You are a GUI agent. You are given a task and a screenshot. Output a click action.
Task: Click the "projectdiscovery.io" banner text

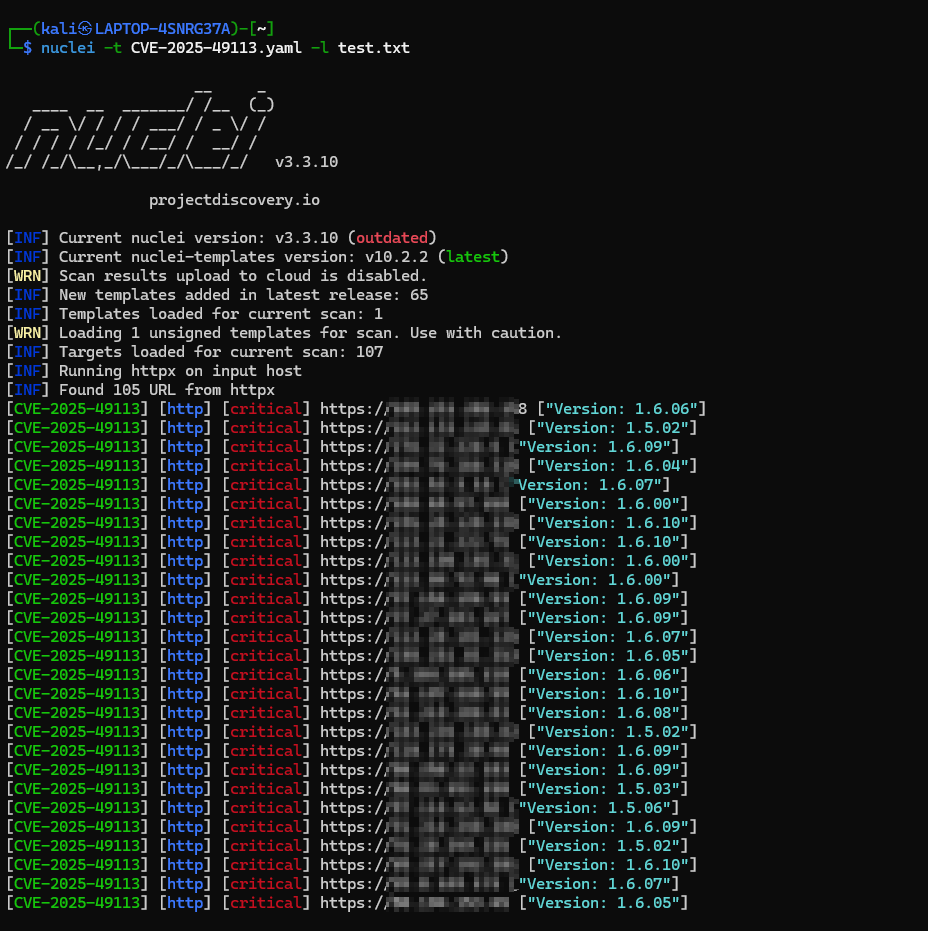pos(235,200)
